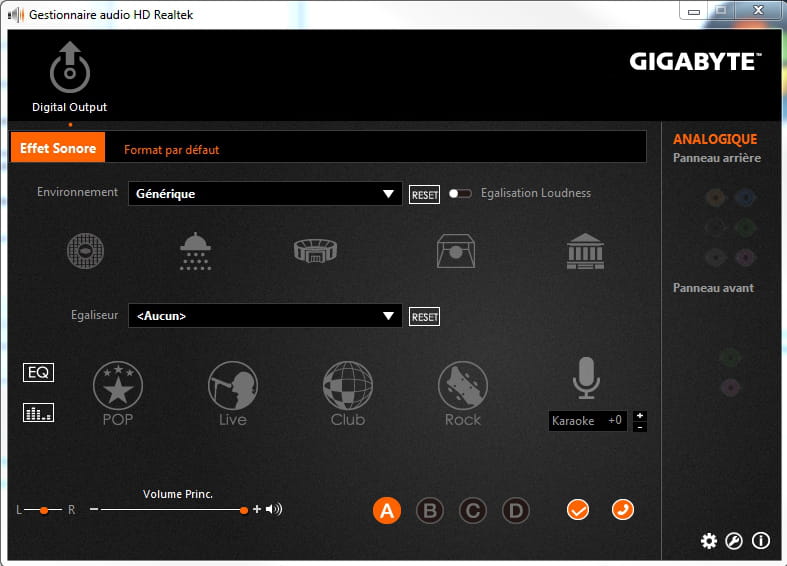Viewport: 787px width, 566px height.
Task: Choose the bathroom shower environment icon
Action: pyautogui.click(x=195, y=251)
